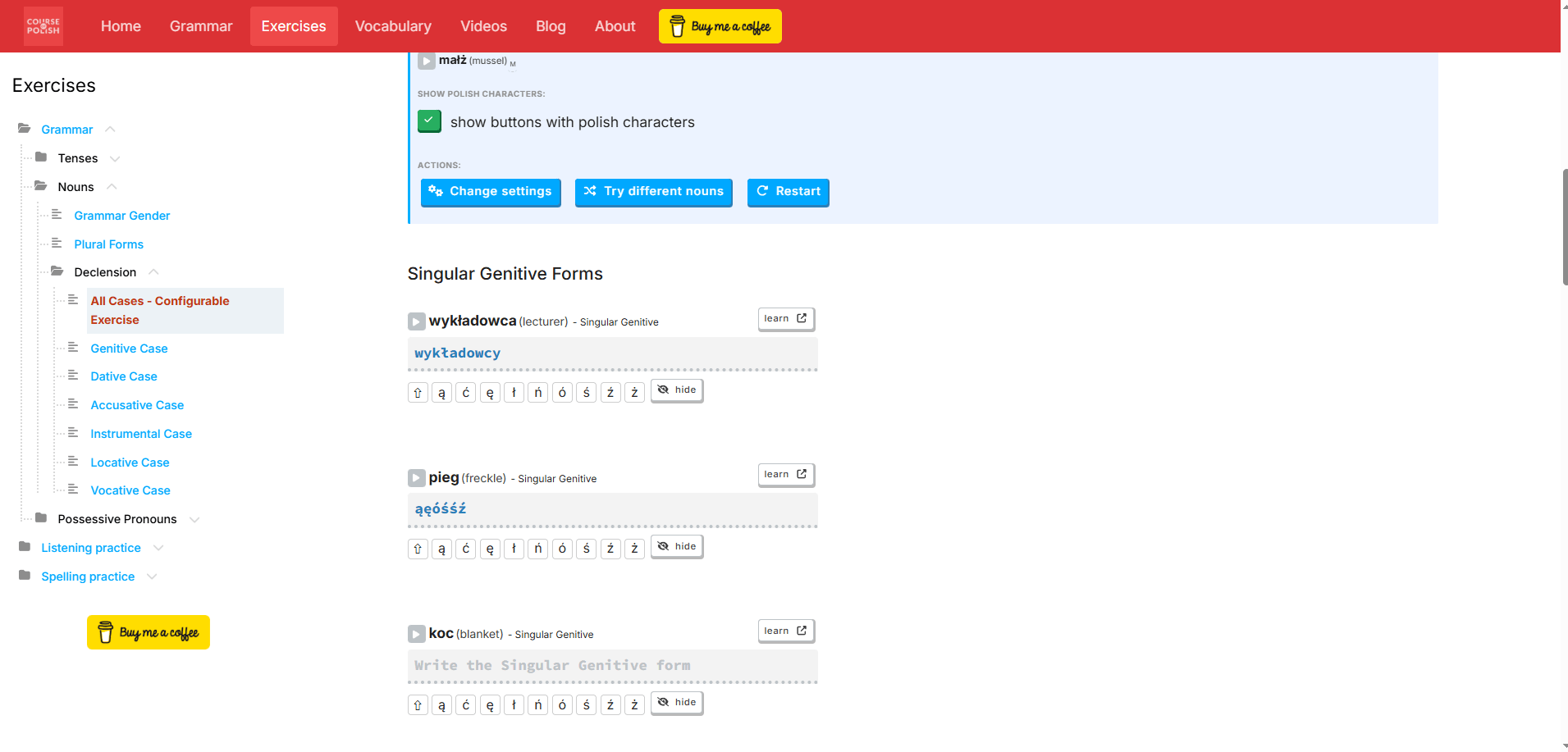The width and height of the screenshot is (1568, 752).
Task: Play audio for "koc"
Action: (x=416, y=633)
